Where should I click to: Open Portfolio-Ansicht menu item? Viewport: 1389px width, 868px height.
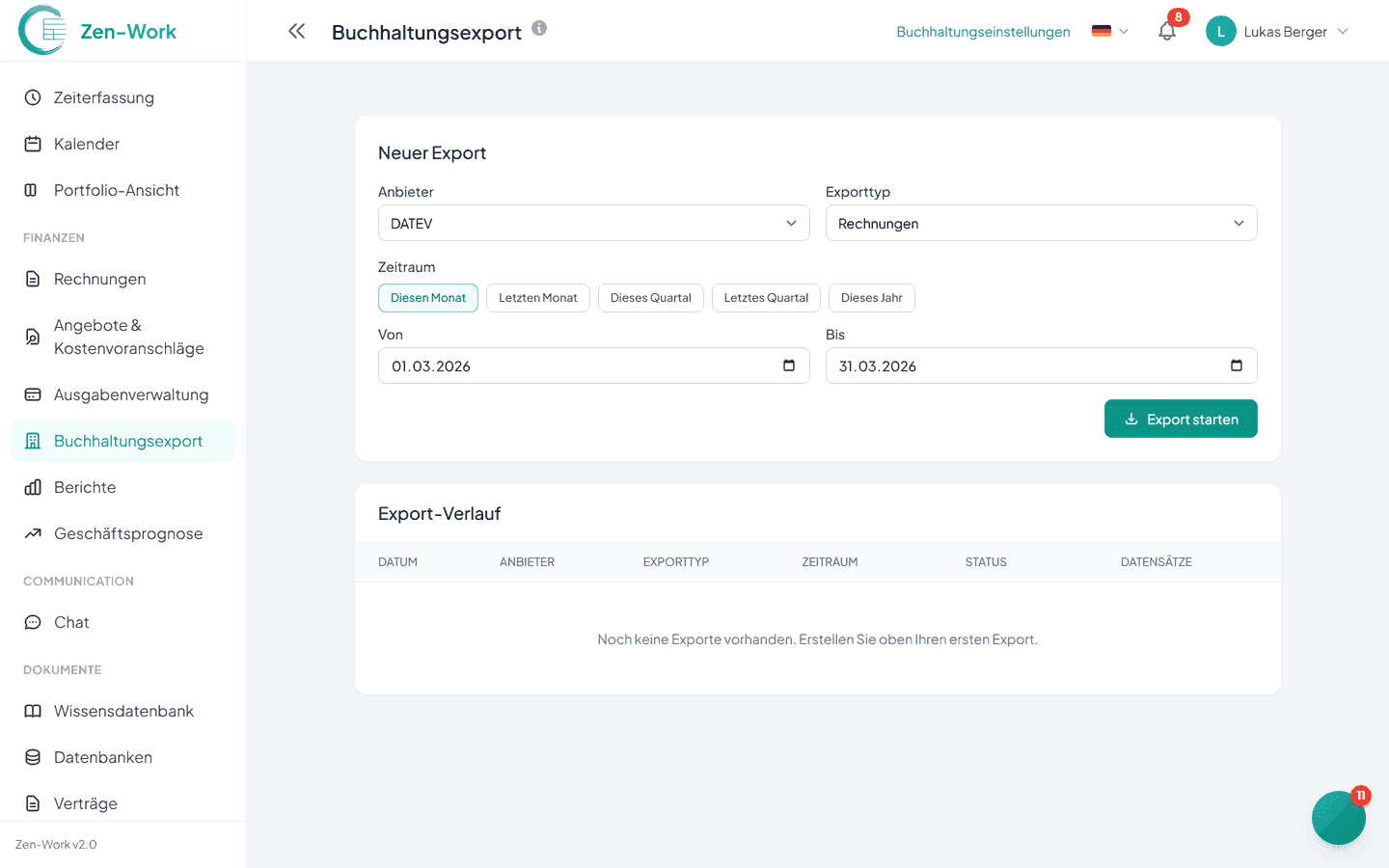pyautogui.click(x=123, y=190)
